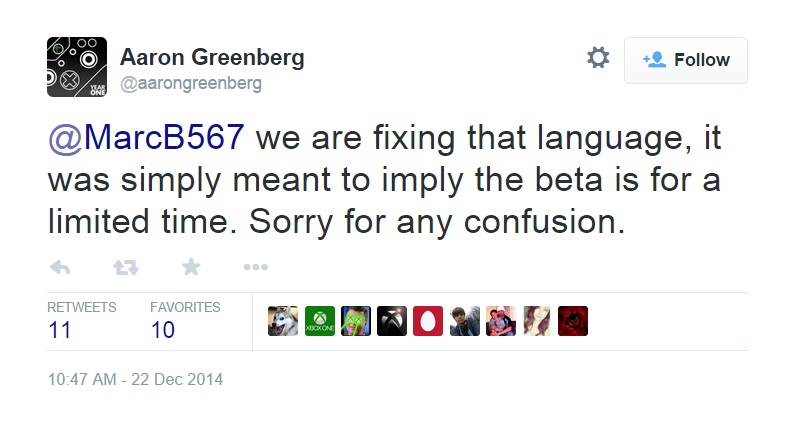Image resolution: width=796 pixels, height=431 pixels.
Task: Click the reply arrow icon
Action: (x=60, y=267)
